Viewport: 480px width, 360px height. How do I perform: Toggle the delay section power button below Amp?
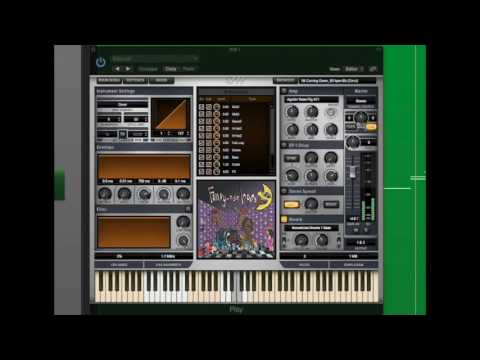coord(284,145)
